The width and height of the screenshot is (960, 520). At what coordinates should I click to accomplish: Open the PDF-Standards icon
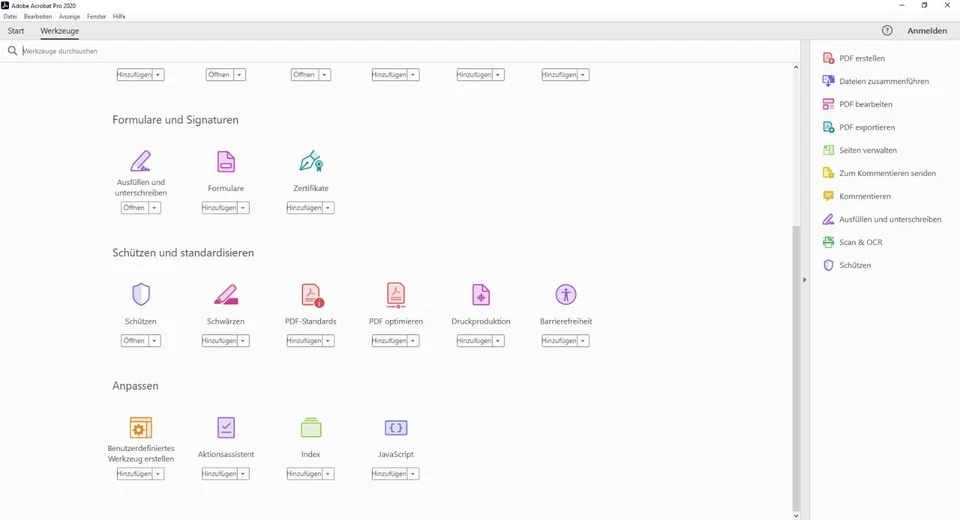[x=312, y=295]
